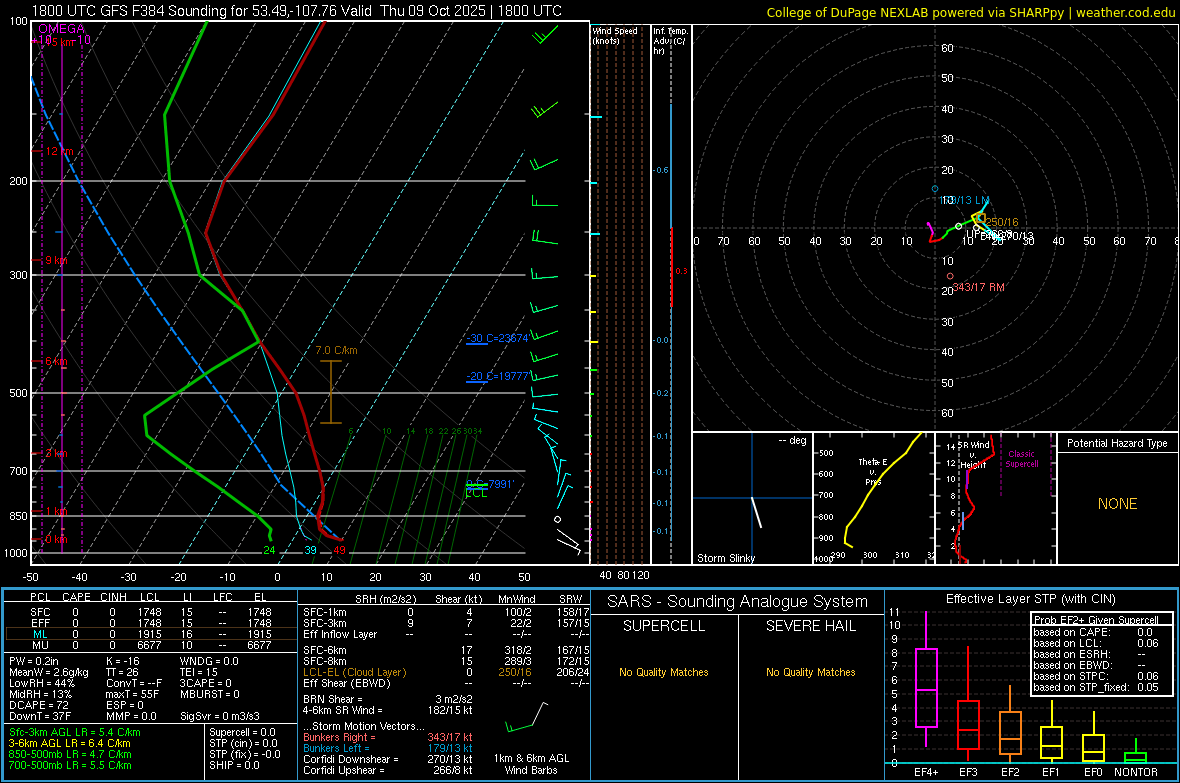Click the "DCAPE = 72" value
Viewport: 1180px width, 783px height.
(x=38, y=705)
